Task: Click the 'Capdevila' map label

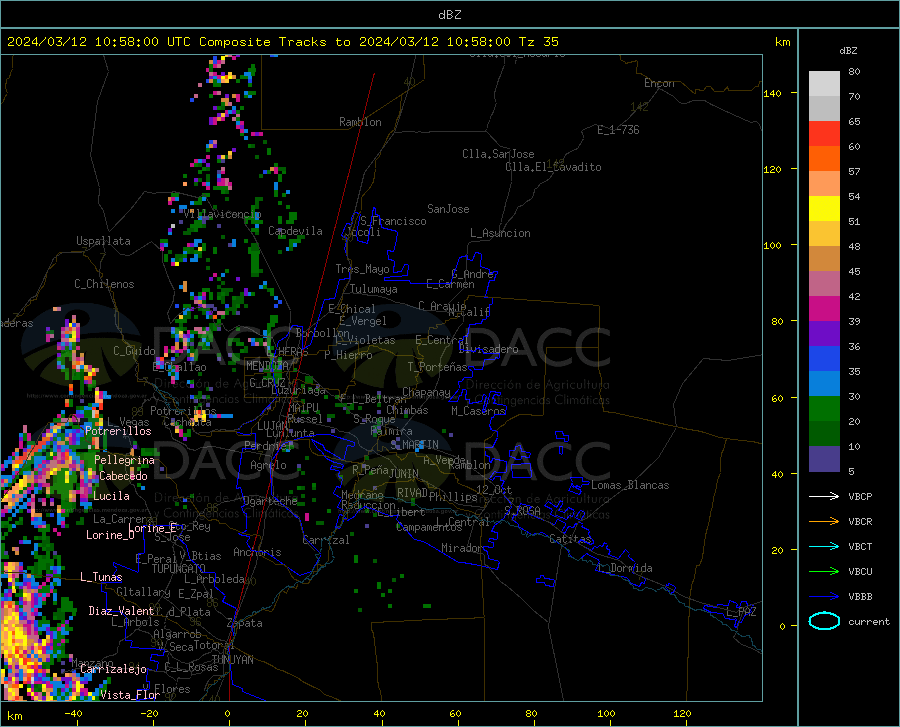Action: tap(295, 231)
